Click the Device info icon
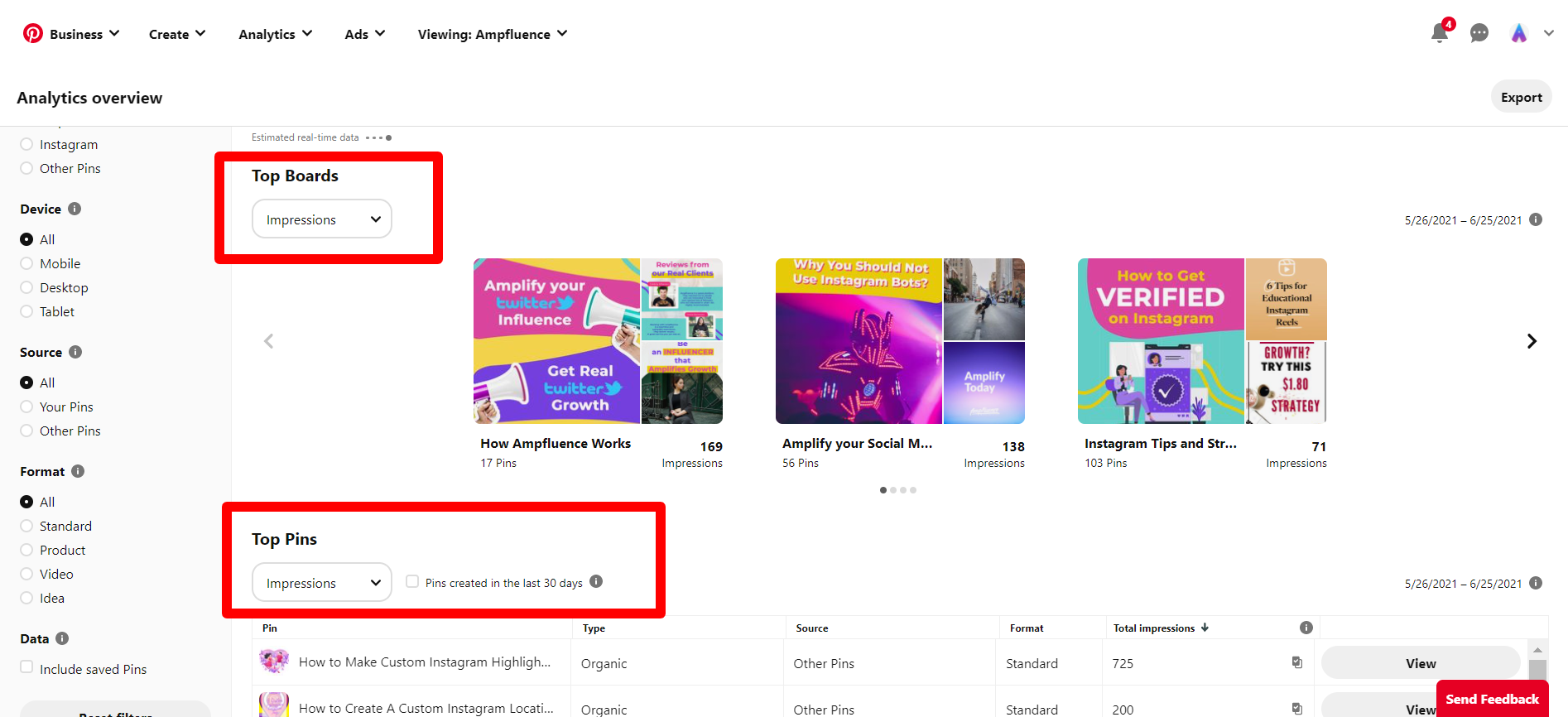 (x=75, y=209)
